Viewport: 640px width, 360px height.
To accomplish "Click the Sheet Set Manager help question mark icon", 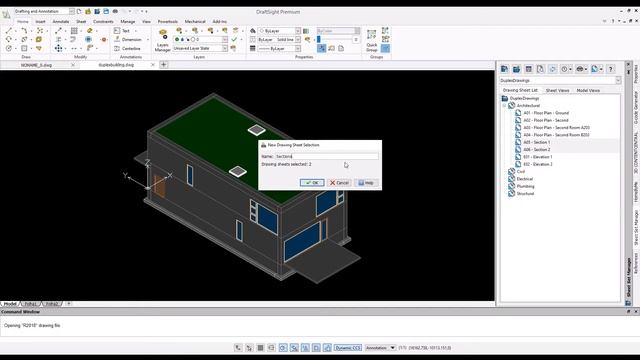I will [611, 69].
